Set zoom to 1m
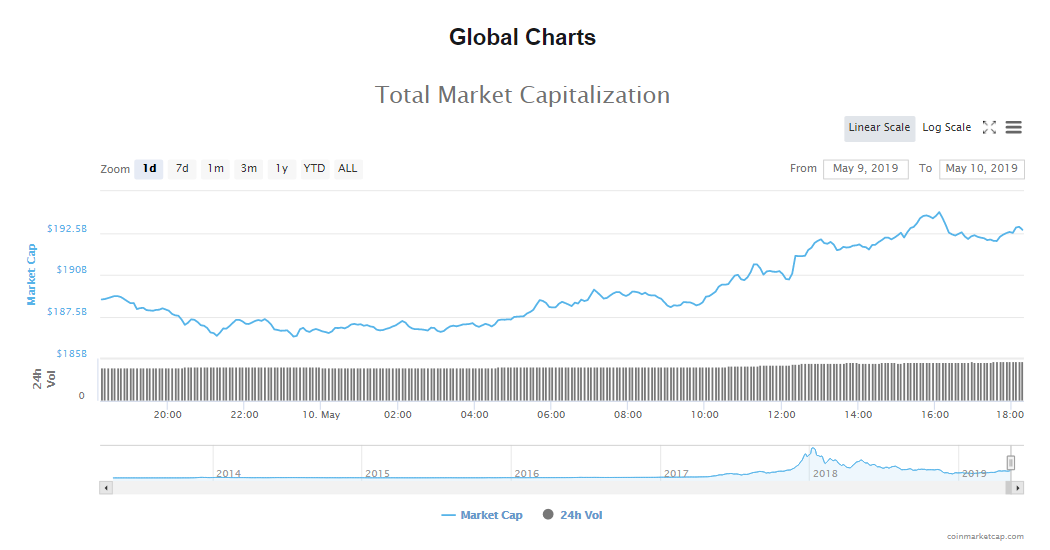 coord(215,169)
